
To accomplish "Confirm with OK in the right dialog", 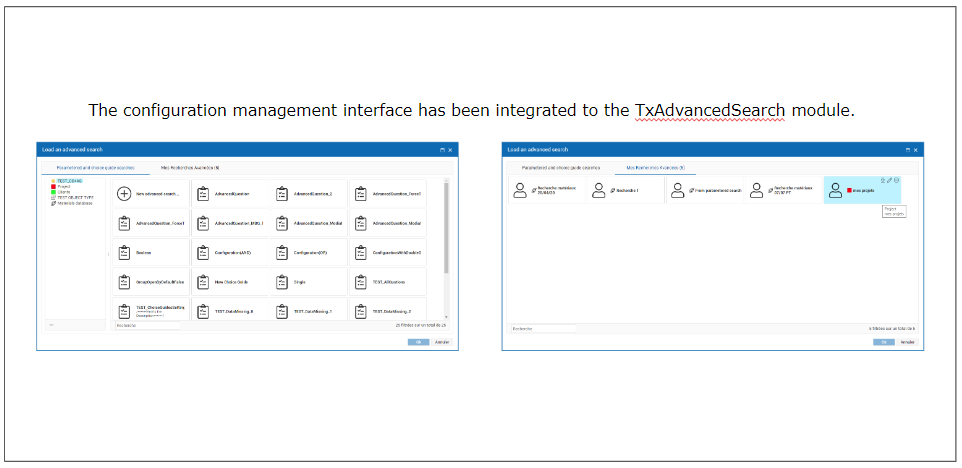I will point(884,342).
